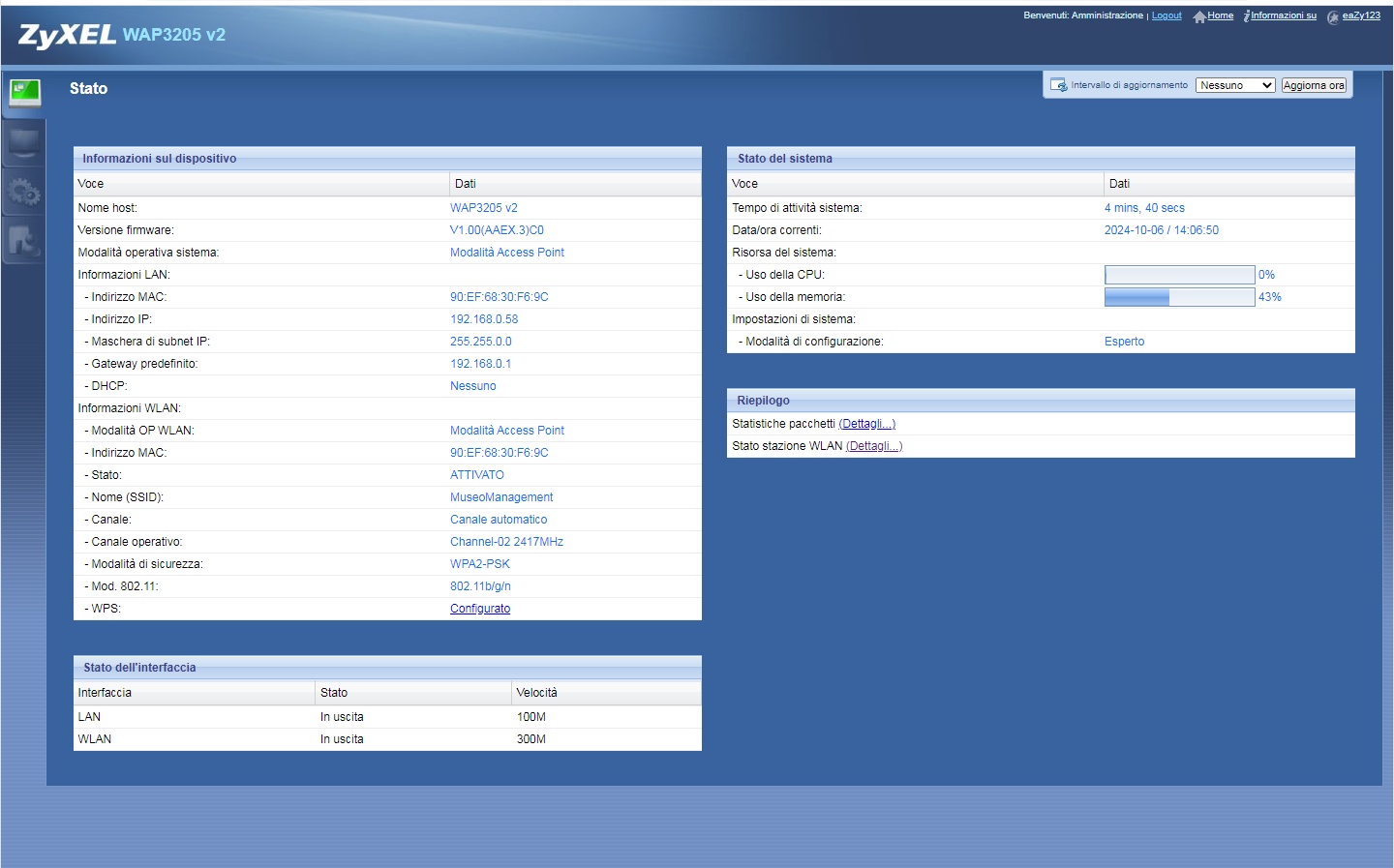The width and height of the screenshot is (1394, 868).
Task: Click the Informazioni su info icon
Action: click(1246, 16)
